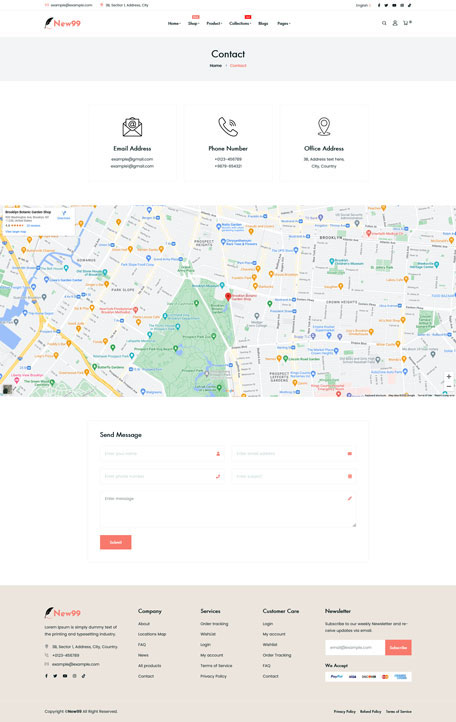This screenshot has width=456, height=722.
Task: Click the YouTube icon in the footer
Action: click(65, 676)
